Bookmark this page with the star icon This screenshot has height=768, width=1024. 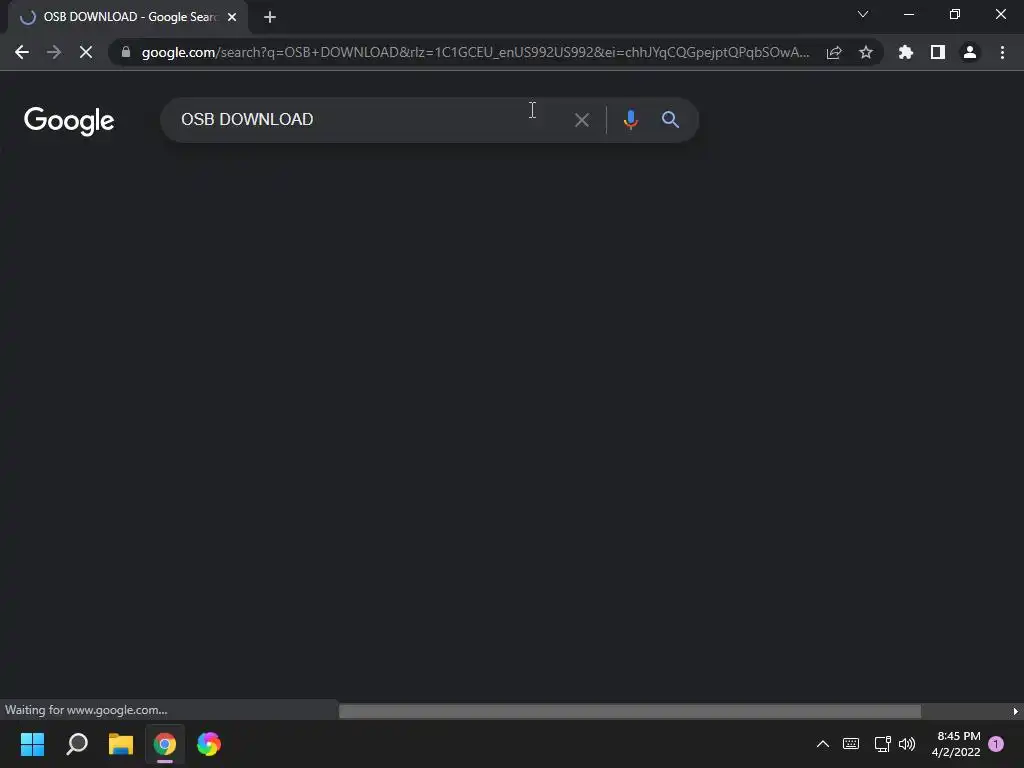coord(865,52)
